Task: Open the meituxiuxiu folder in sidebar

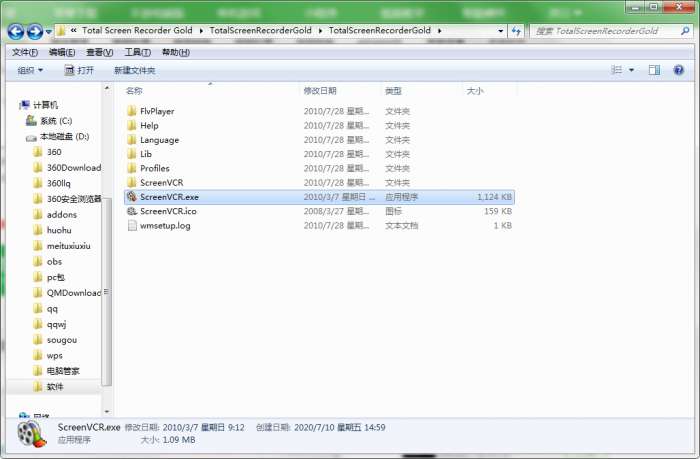Action: tap(68, 246)
